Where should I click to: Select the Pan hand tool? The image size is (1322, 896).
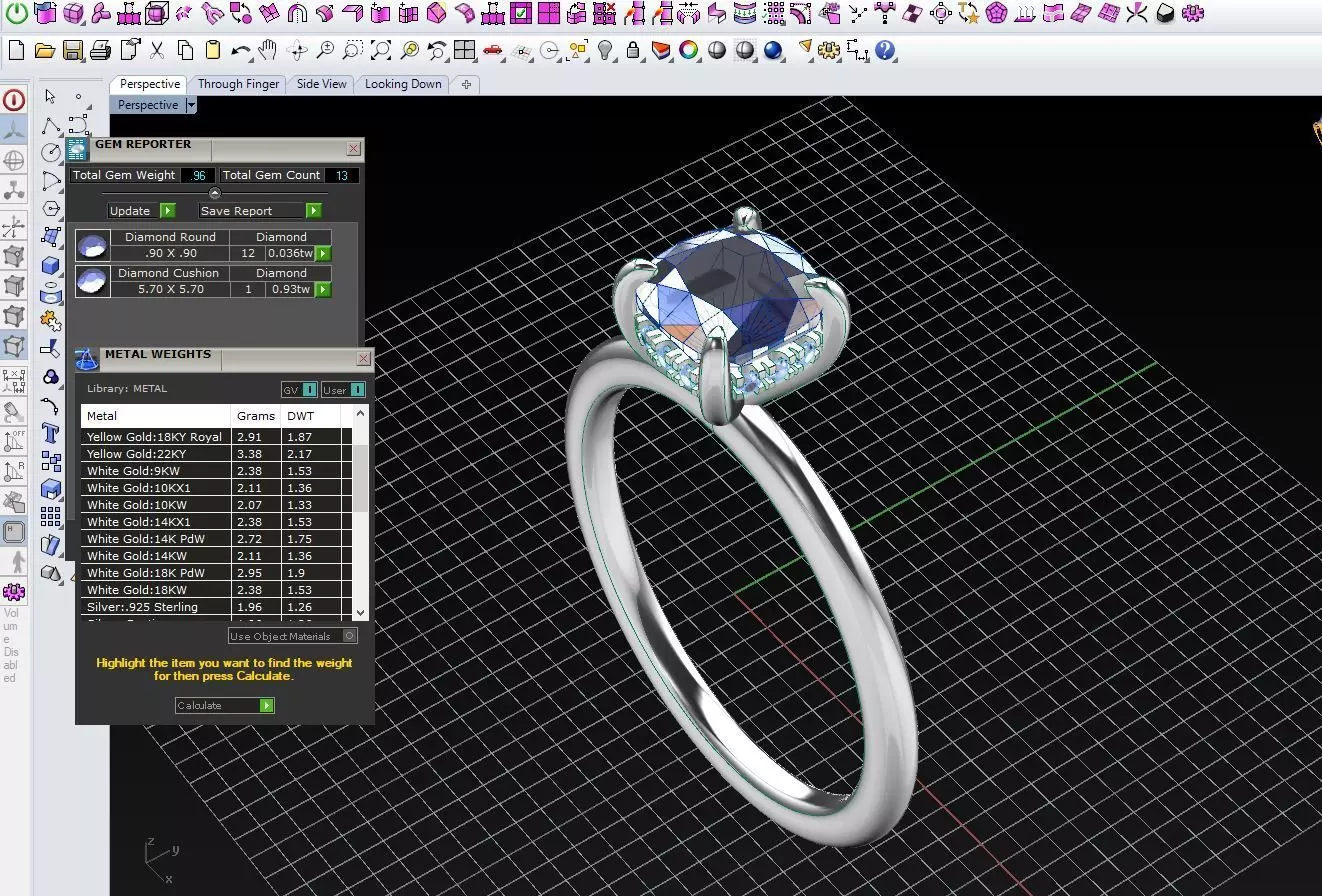[x=267, y=51]
